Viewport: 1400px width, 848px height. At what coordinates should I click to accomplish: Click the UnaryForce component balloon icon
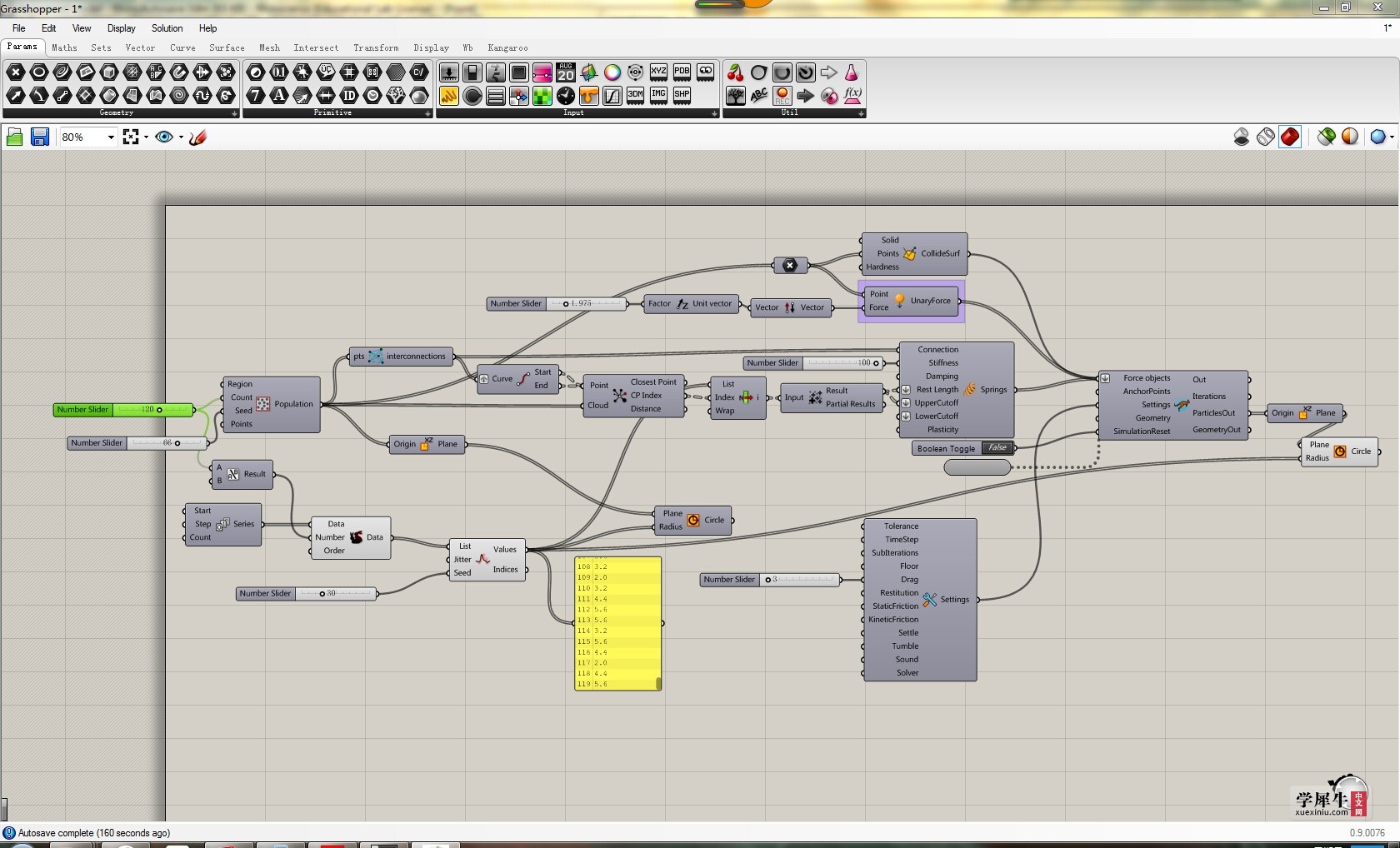900,300
